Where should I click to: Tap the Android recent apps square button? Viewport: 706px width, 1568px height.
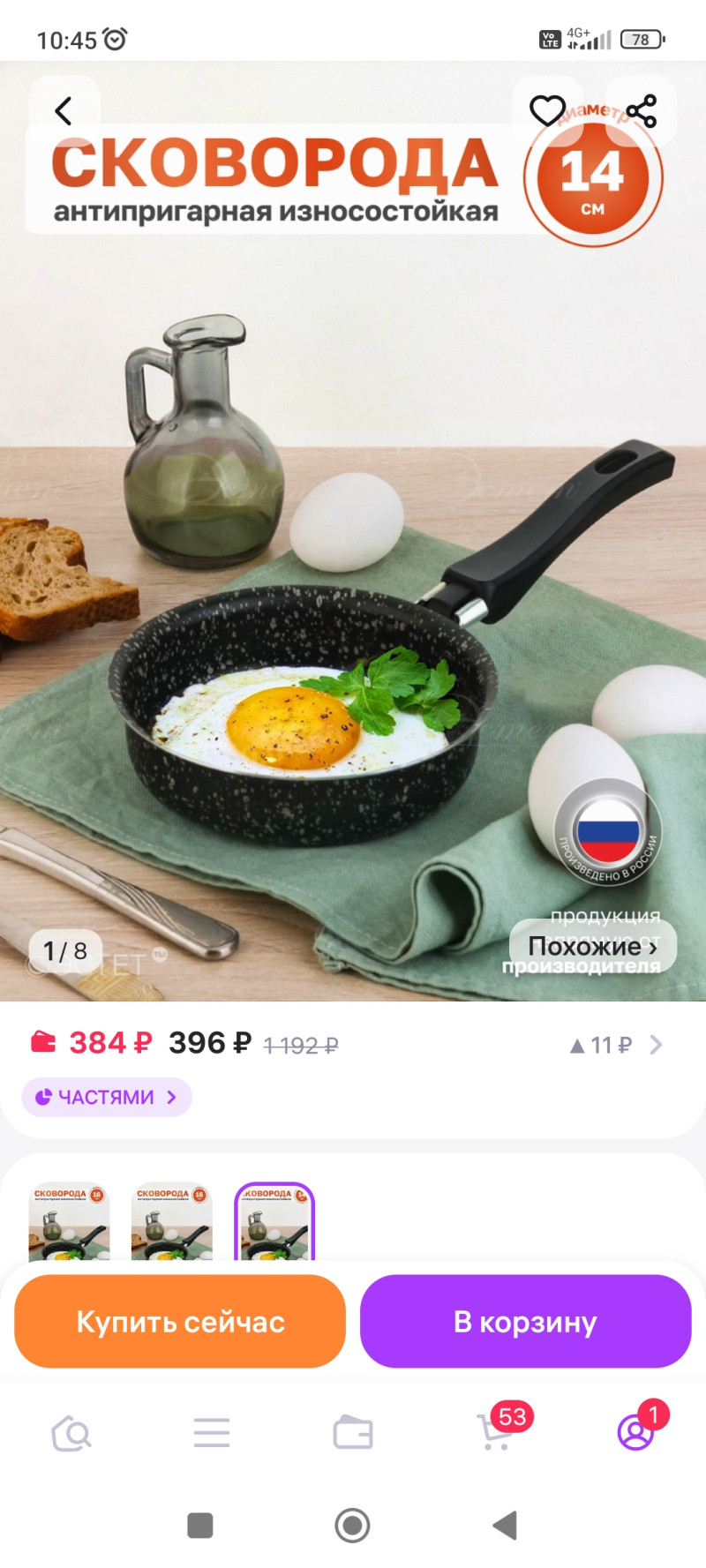tap(200, 1525)
